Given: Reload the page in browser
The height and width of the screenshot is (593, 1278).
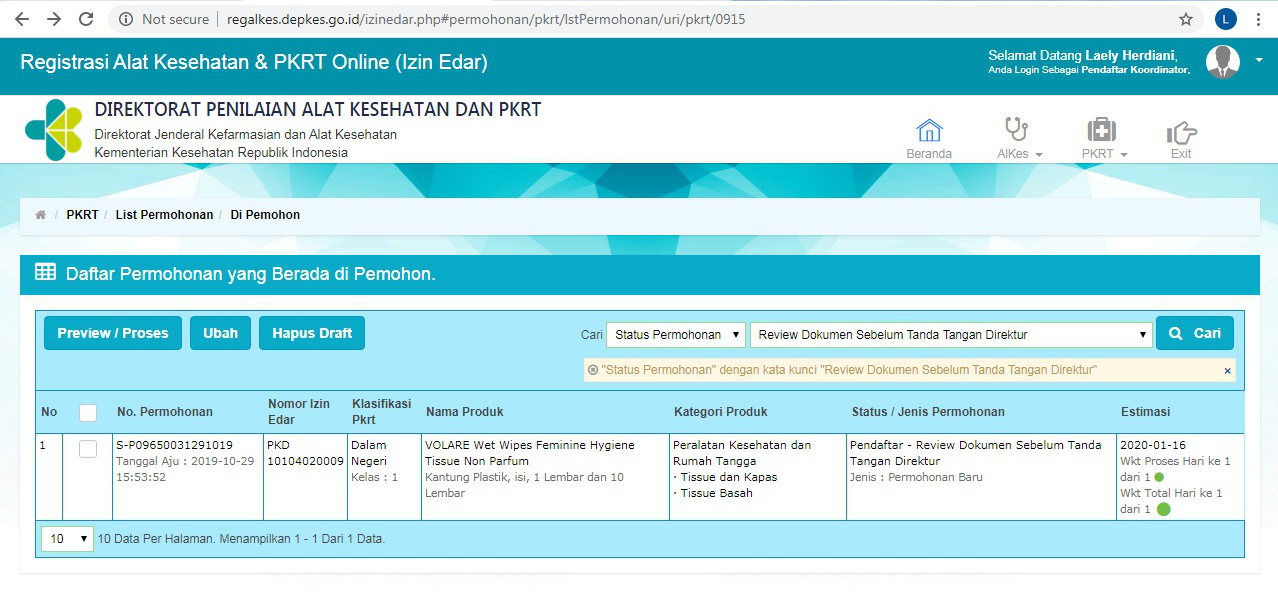Looking at the screenshot, I should (x=86, y=19).
